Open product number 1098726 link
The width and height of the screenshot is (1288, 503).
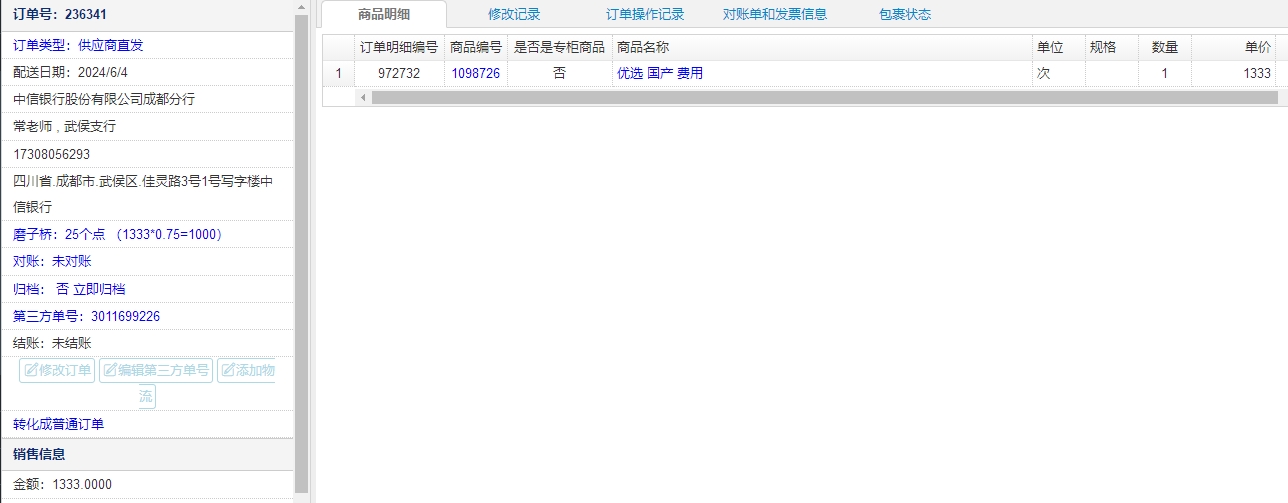[475, 73]
